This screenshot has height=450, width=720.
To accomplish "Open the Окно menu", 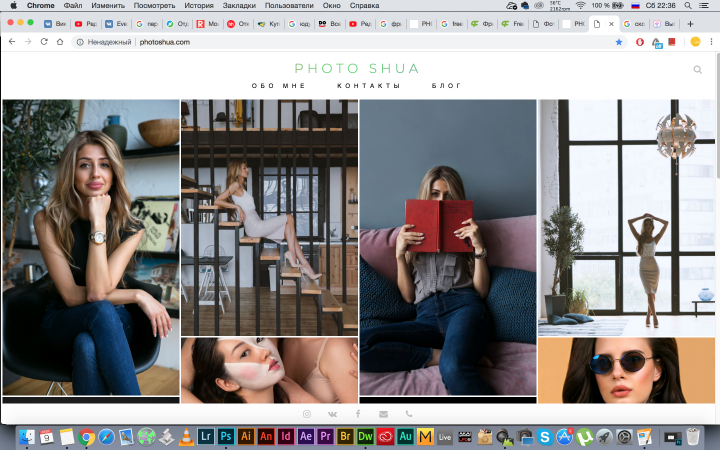I will coord(332,6).
